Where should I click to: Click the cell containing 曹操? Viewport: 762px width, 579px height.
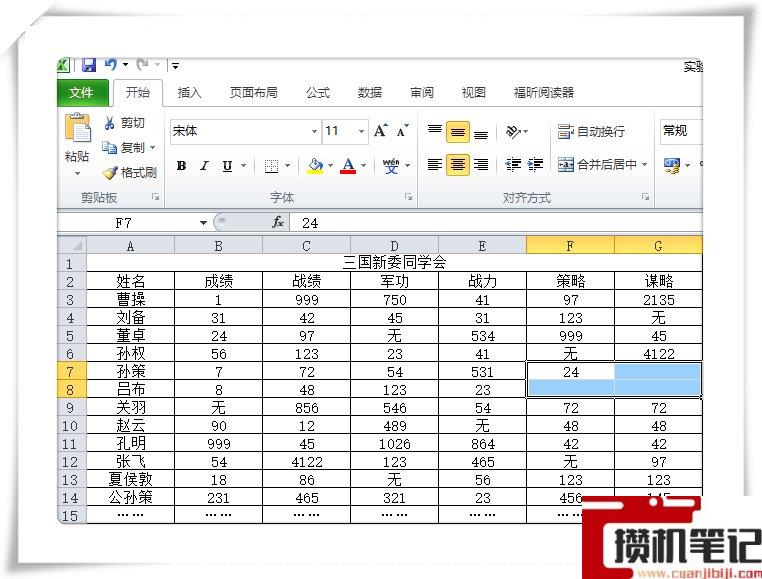pyautogui.click(x=130, y=299)
